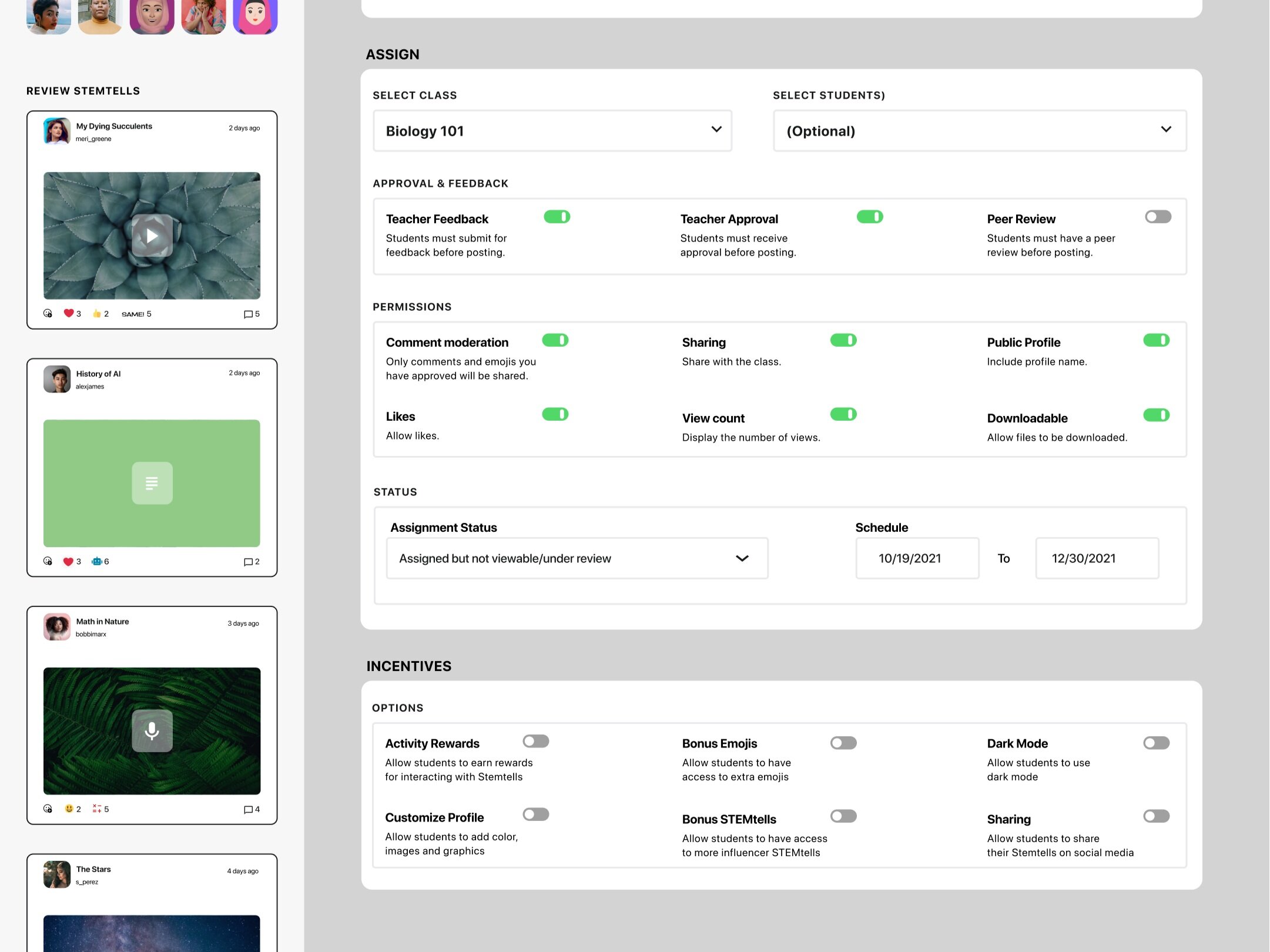Open the succulent video thumbnail
This screenshot has width=1270, height=952.
point(152,236)
